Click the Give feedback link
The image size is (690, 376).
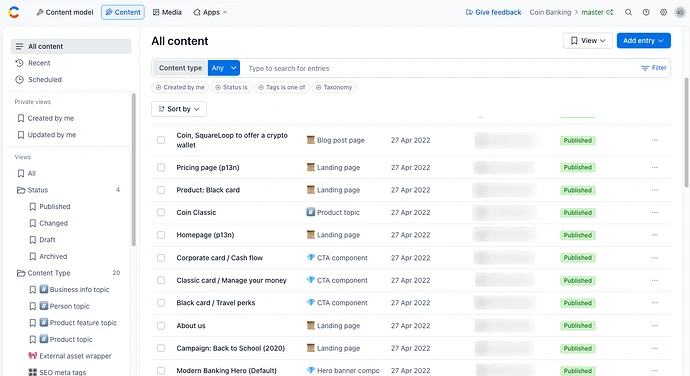(493, 12)
